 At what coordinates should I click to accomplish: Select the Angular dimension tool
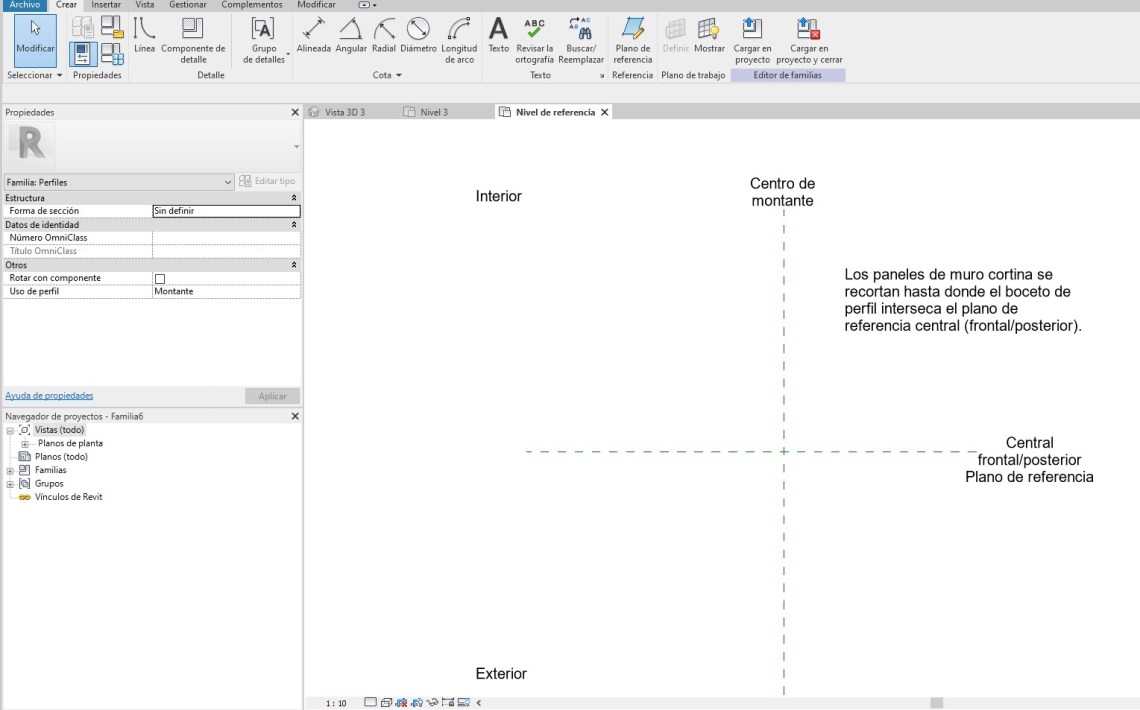tap(351, 36)
